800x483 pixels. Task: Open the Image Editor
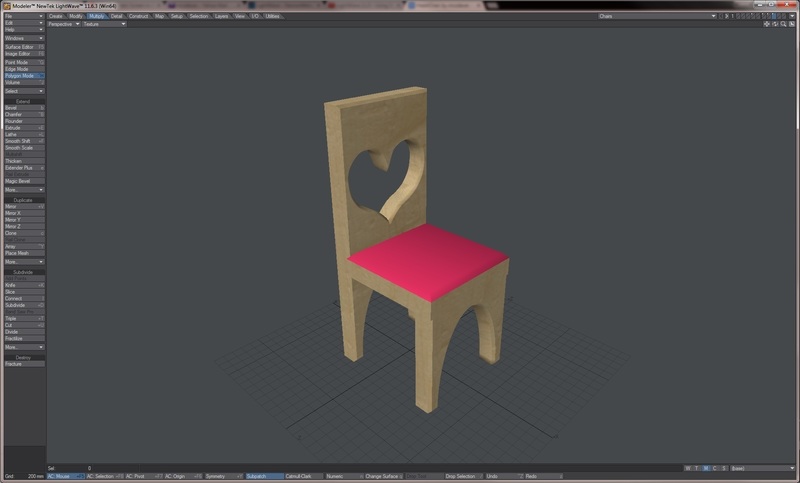(x=24, y=54)
